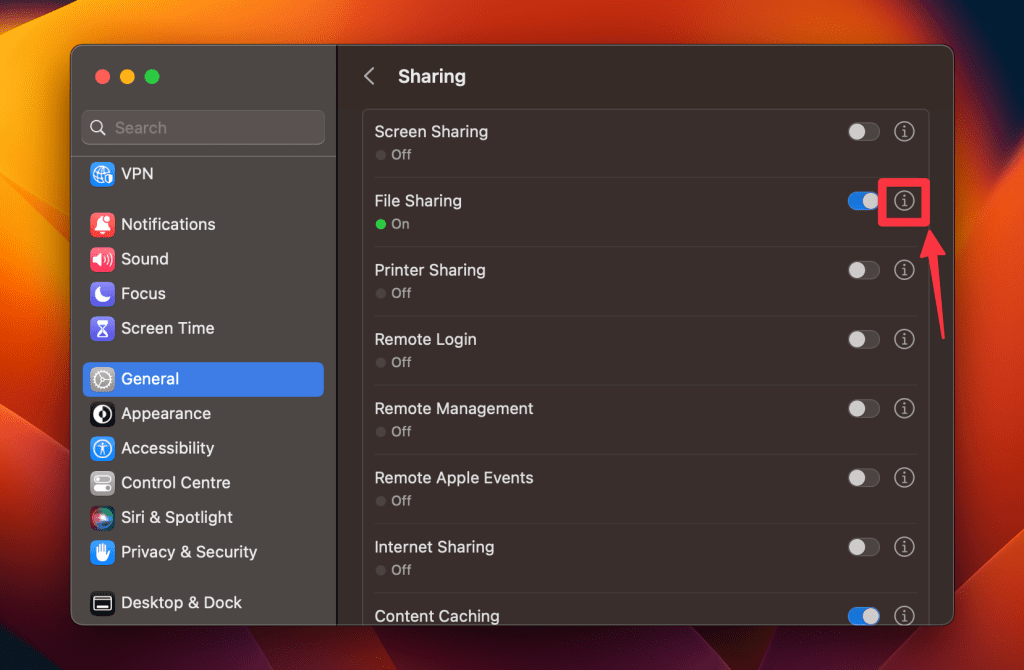Open Privacy & Security settings
Image resolution: width=1024 pixels, height=670 pixels.
coord(188,552)
